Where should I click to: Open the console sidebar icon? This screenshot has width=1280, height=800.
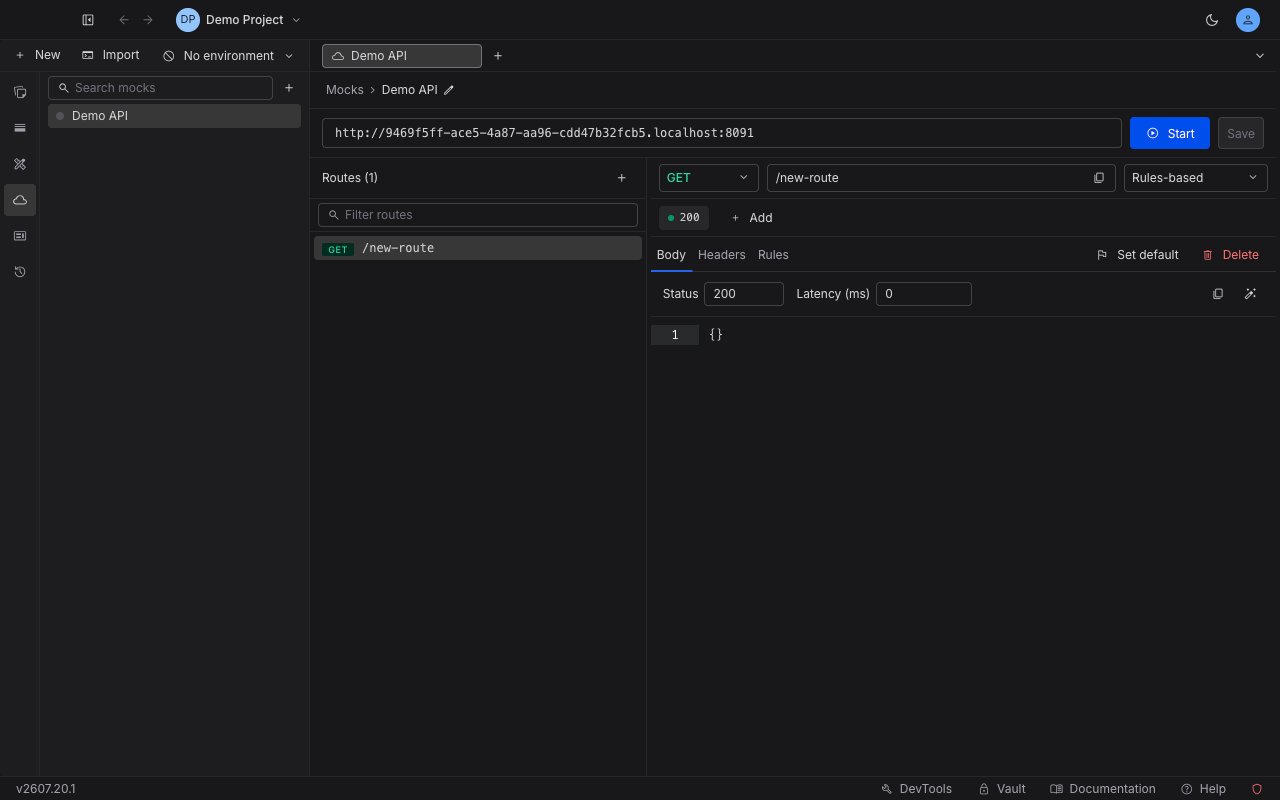click(x=20, y=236)
